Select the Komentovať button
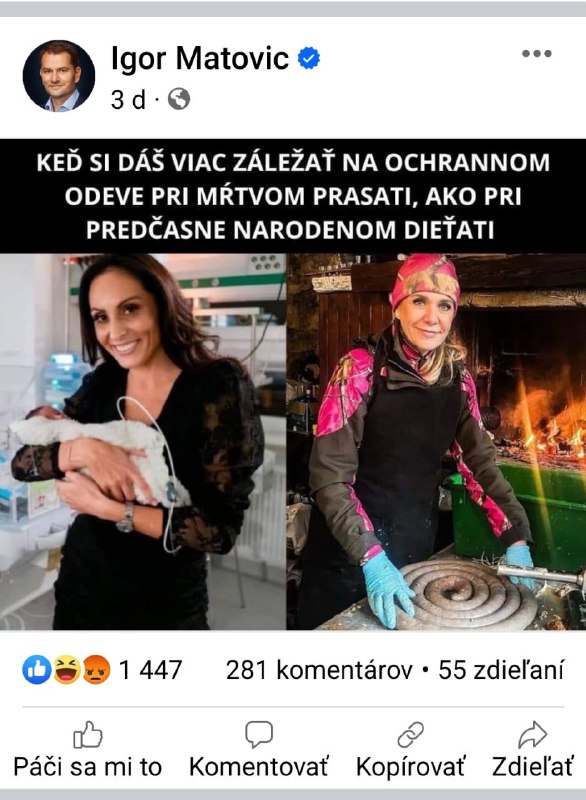The width and height of the screenshot is (586, 800). tap(259, 767)
